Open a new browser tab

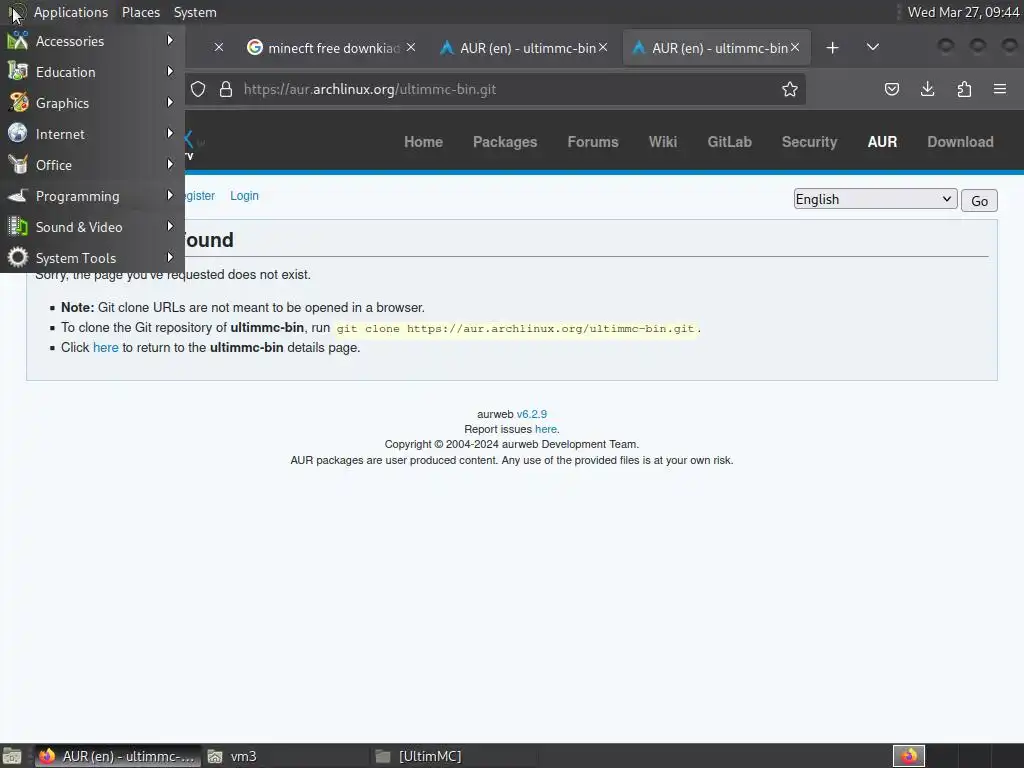832,48
